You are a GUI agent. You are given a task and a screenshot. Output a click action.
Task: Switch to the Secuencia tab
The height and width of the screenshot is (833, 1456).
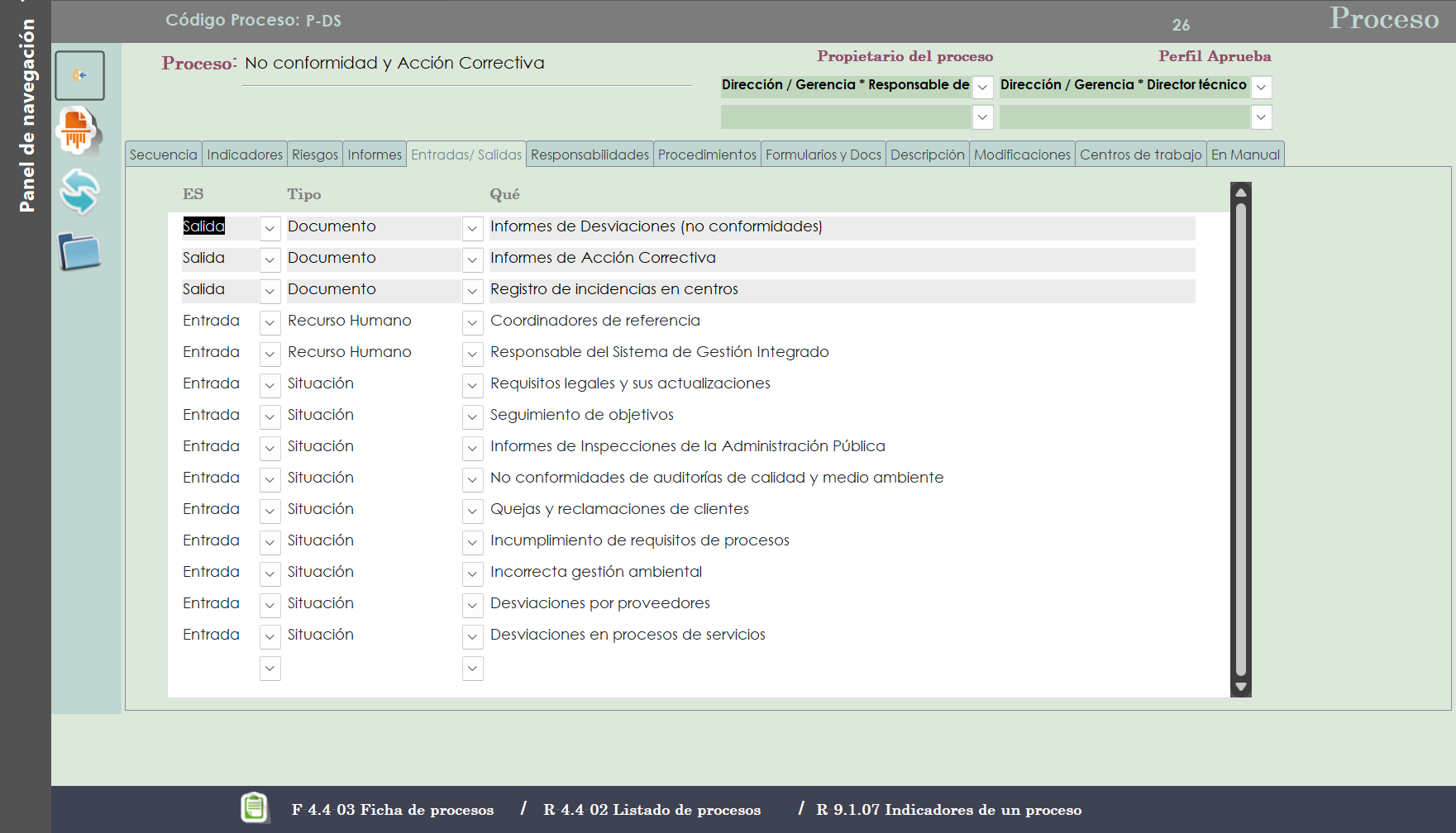(x=164, y=155)
